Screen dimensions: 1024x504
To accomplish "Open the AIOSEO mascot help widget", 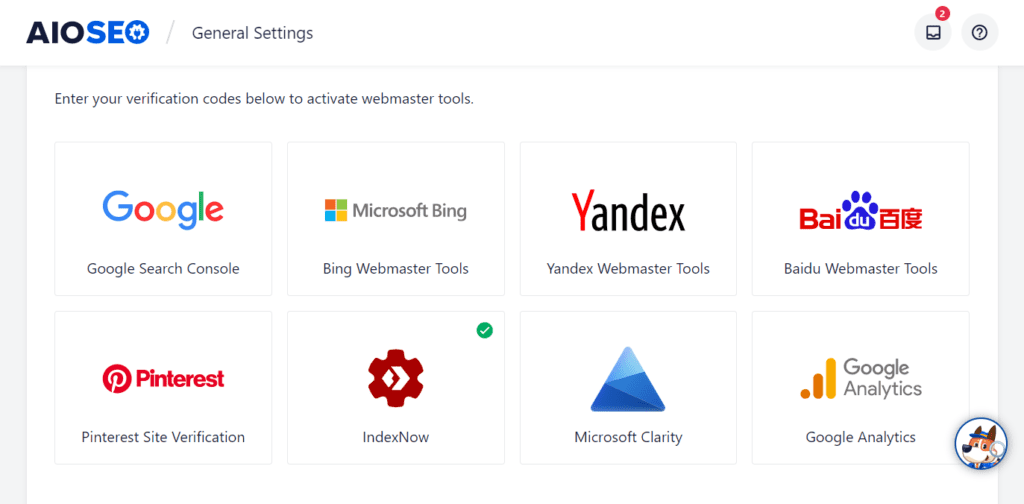I will (x=980, y=444).
